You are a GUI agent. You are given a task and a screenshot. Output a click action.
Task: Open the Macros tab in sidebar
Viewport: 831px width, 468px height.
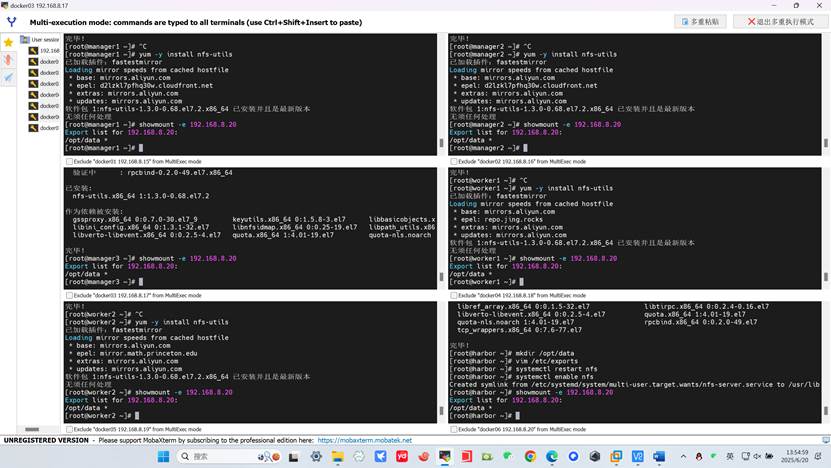[8, 77]
